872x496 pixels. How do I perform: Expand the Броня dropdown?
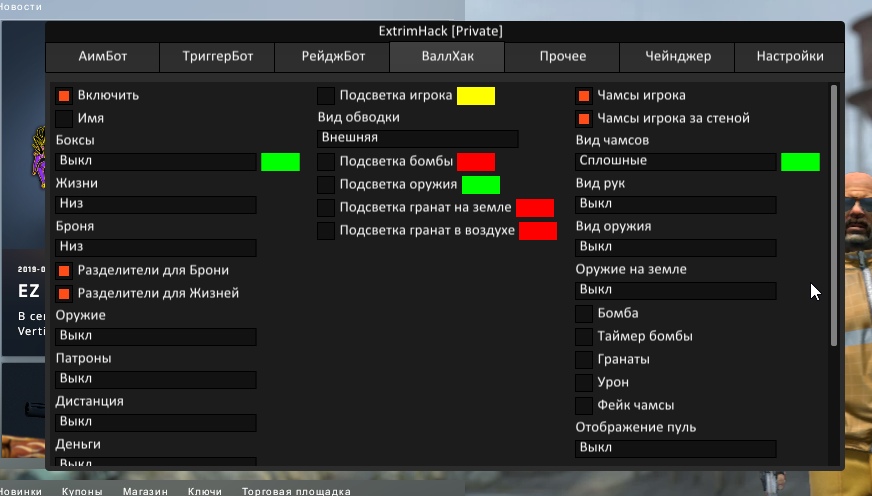(x=156, y=247)
